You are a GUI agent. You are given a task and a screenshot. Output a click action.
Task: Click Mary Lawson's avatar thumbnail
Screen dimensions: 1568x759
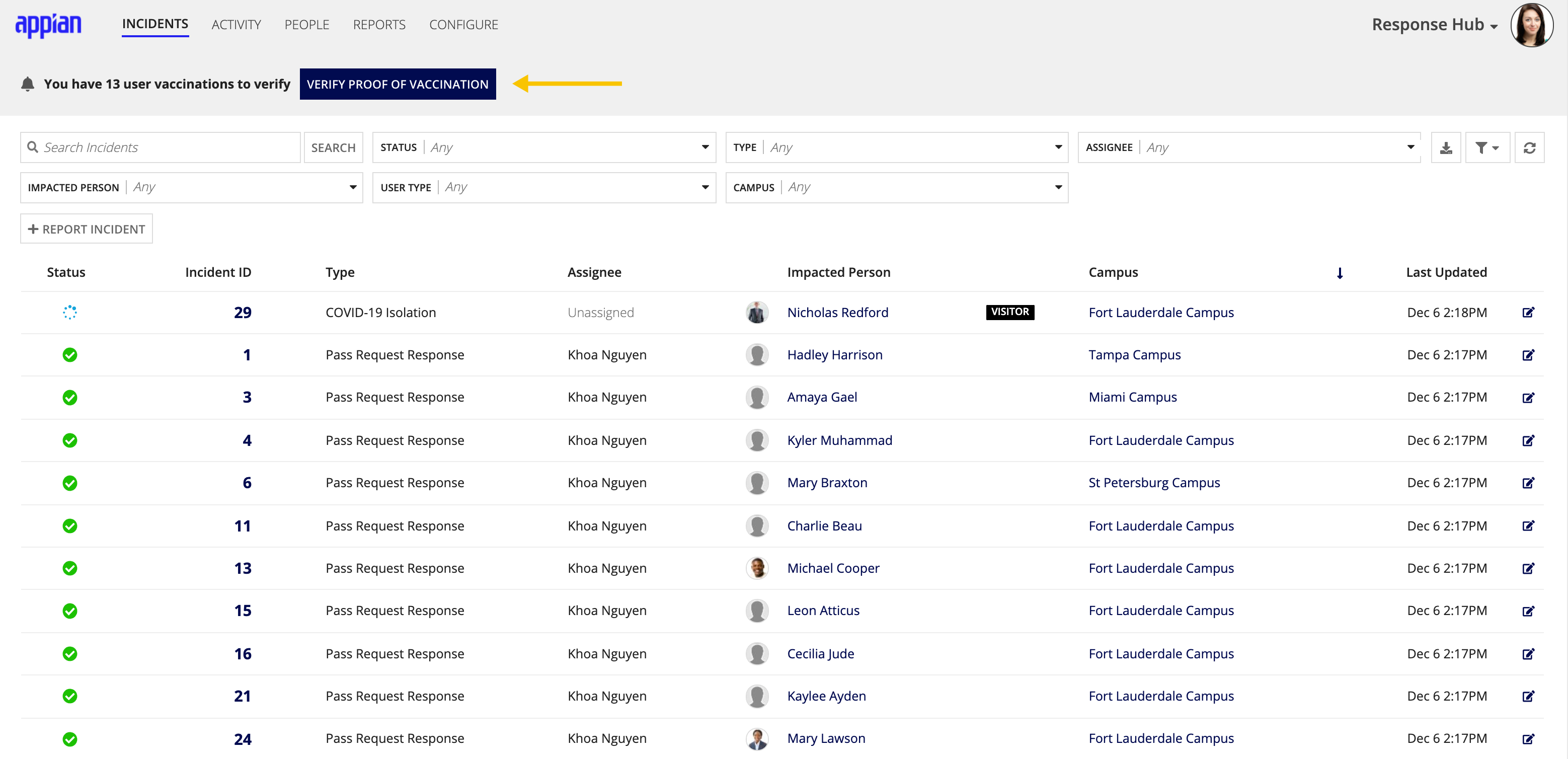757,738
